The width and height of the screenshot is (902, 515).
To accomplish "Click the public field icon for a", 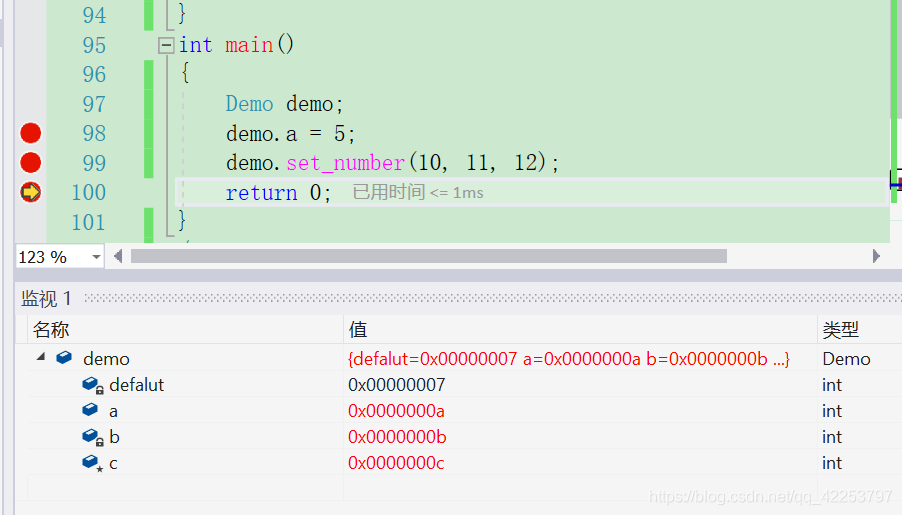I will tap(90, 410).
